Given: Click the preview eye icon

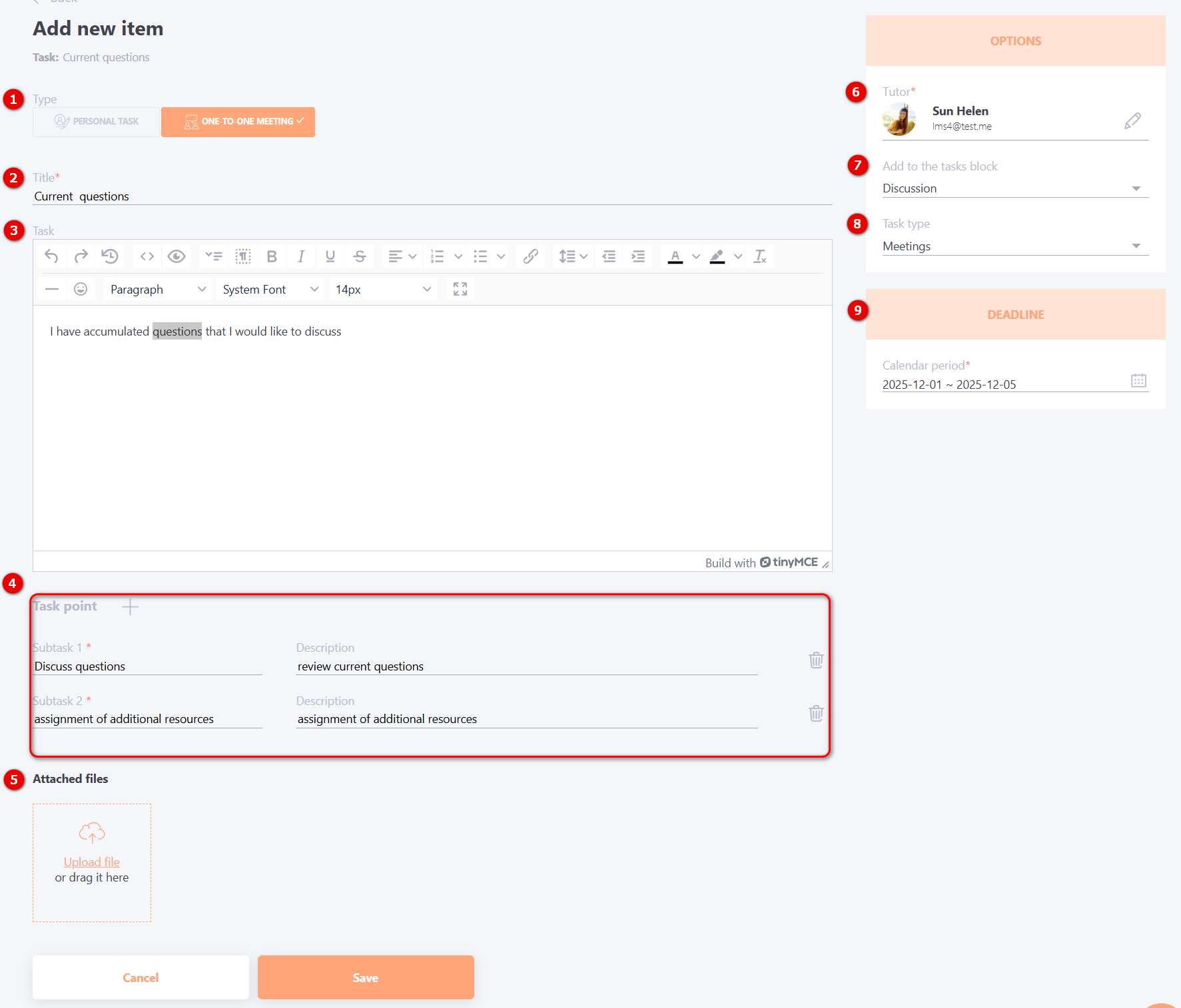Looking at the screenshot, I should [x=177, y=256].
